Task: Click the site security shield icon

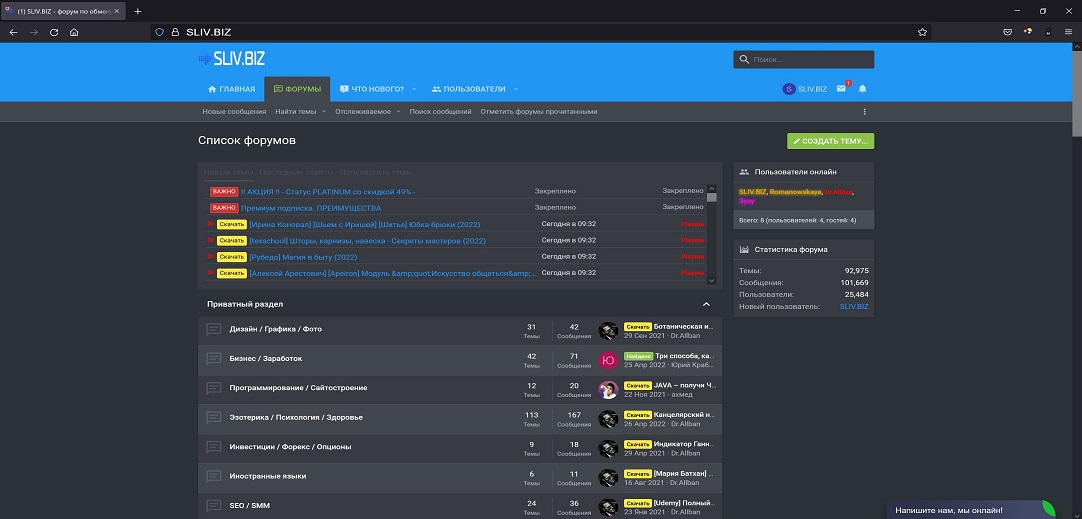Action: [x=159, y=32]
